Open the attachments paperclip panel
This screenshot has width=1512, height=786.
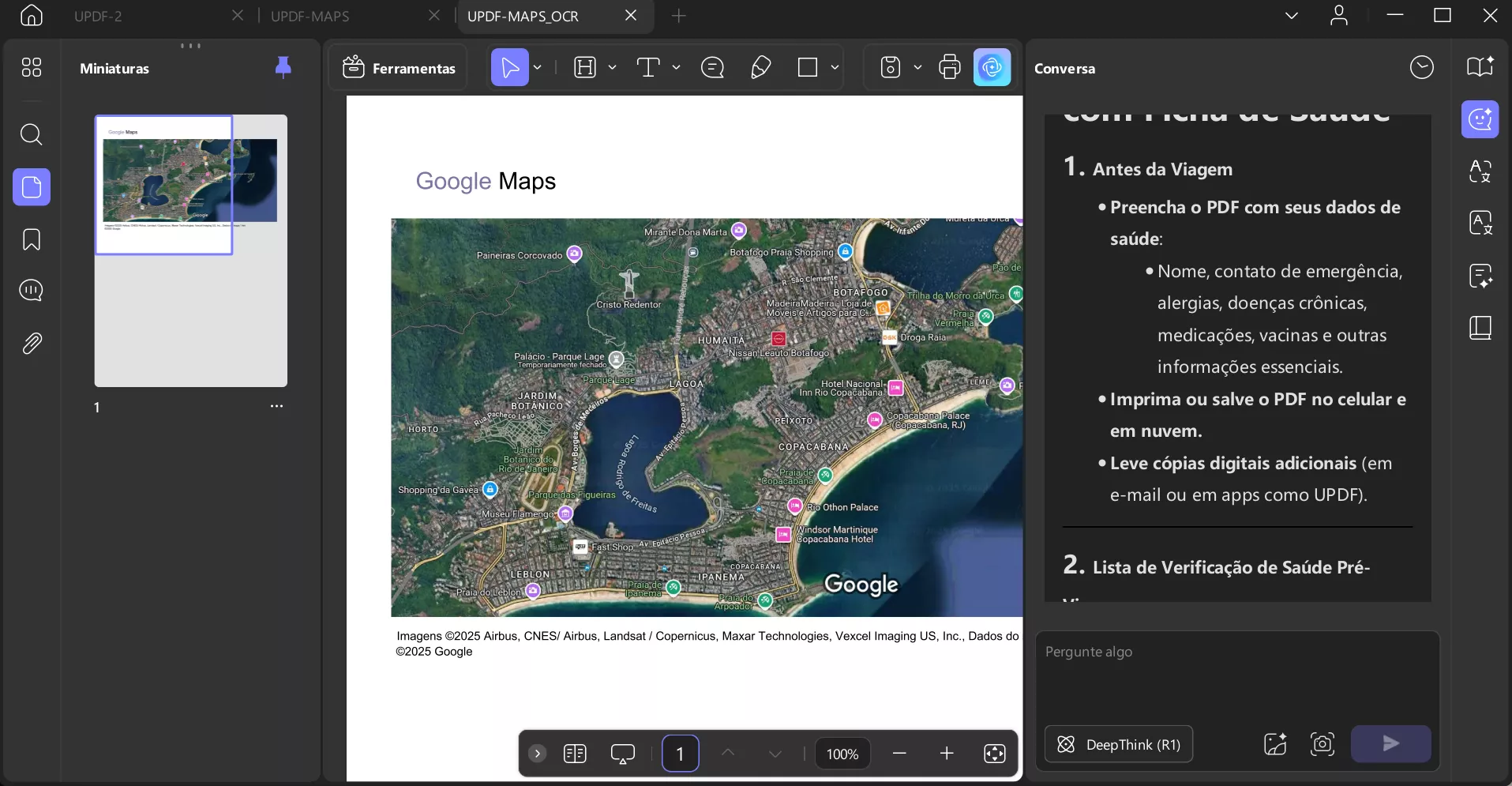point(32,343)
